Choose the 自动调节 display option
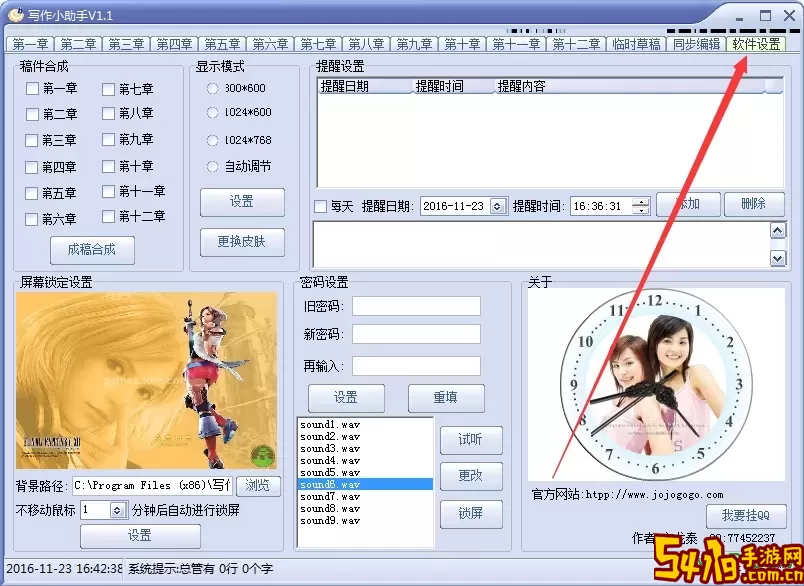 click(212, 167)
